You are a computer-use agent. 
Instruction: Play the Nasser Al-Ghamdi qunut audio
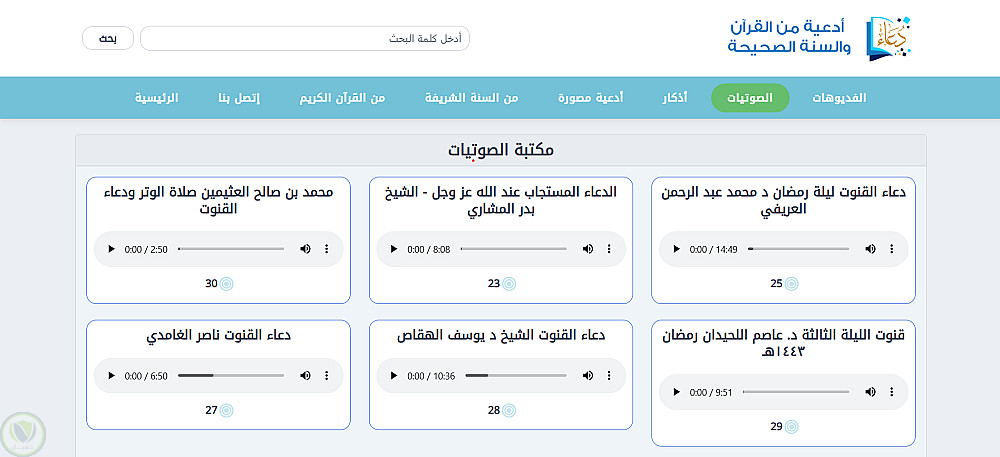click(x=111, y=376)
